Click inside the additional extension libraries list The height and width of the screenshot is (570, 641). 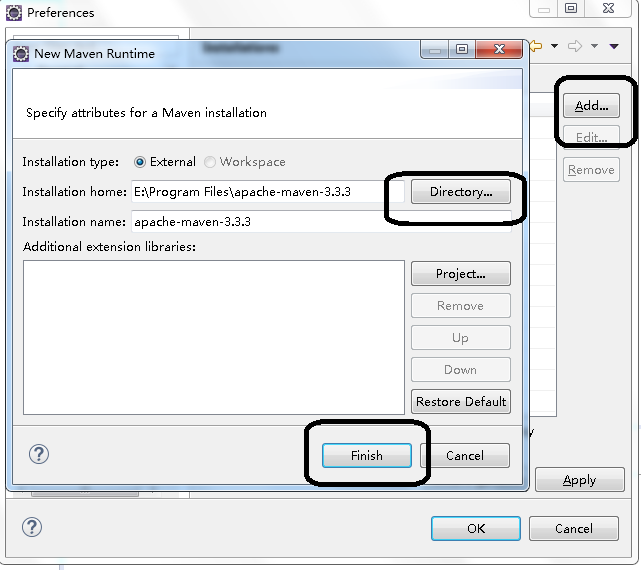pyautogui.click(x=214, y=337)
